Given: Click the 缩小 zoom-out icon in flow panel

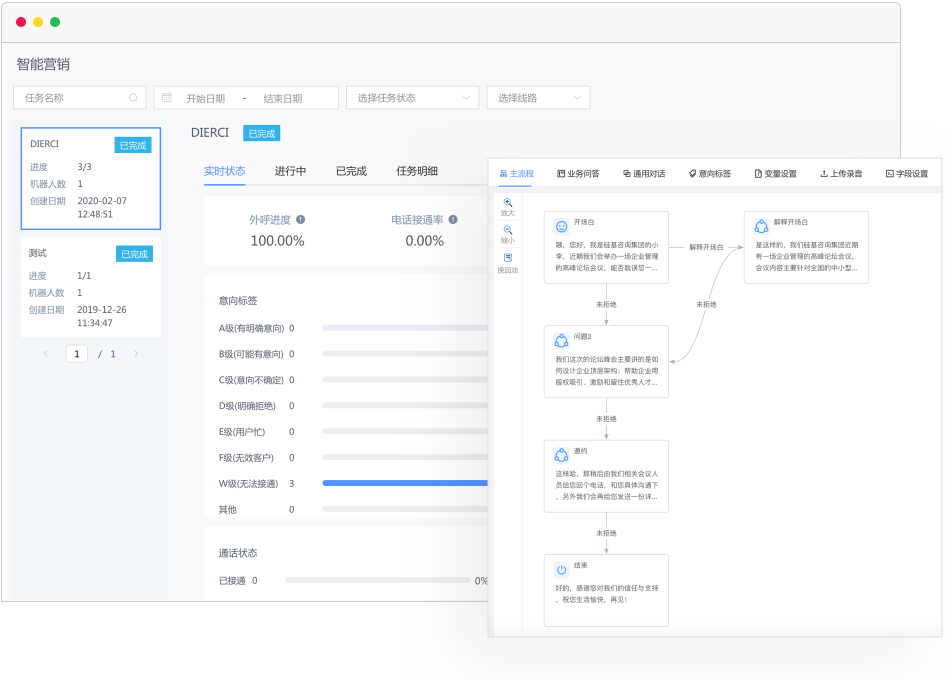Looking at the screenshot, I should coord(508,230).
